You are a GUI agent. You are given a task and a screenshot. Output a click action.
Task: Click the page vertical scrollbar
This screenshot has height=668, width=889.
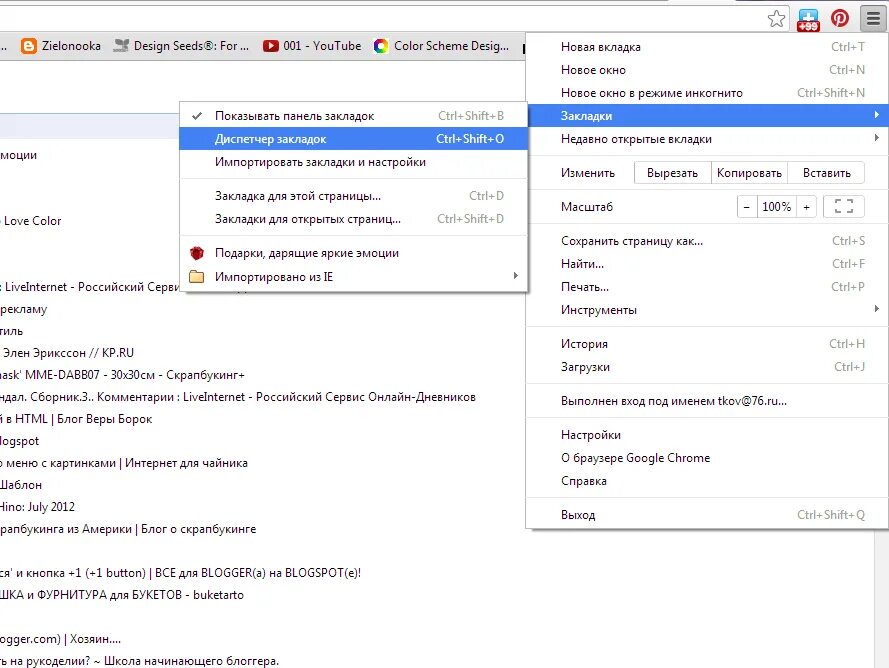pyautogui.click(x=880, y=598)
